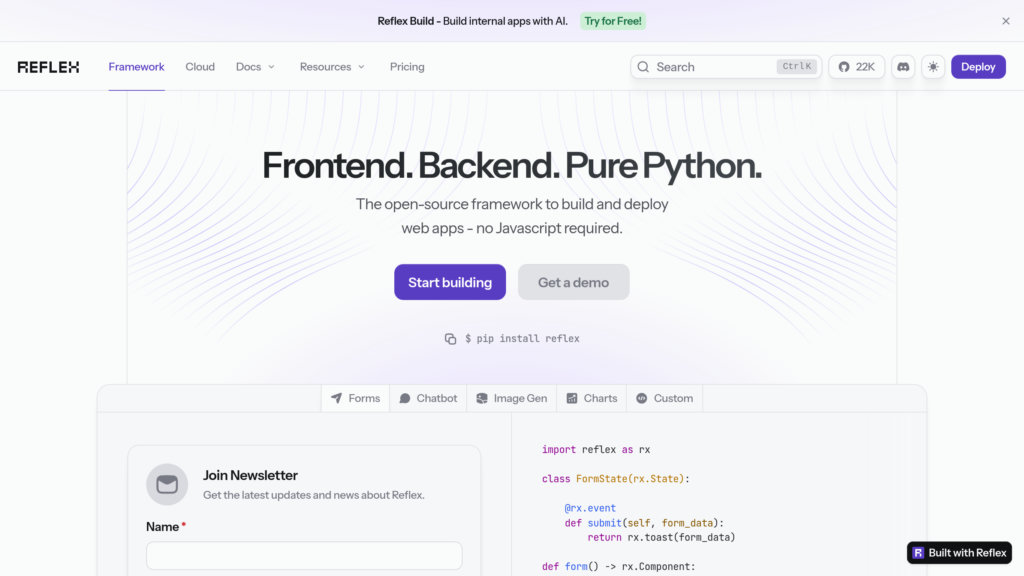Open the Pricing page

pos(407,67)
